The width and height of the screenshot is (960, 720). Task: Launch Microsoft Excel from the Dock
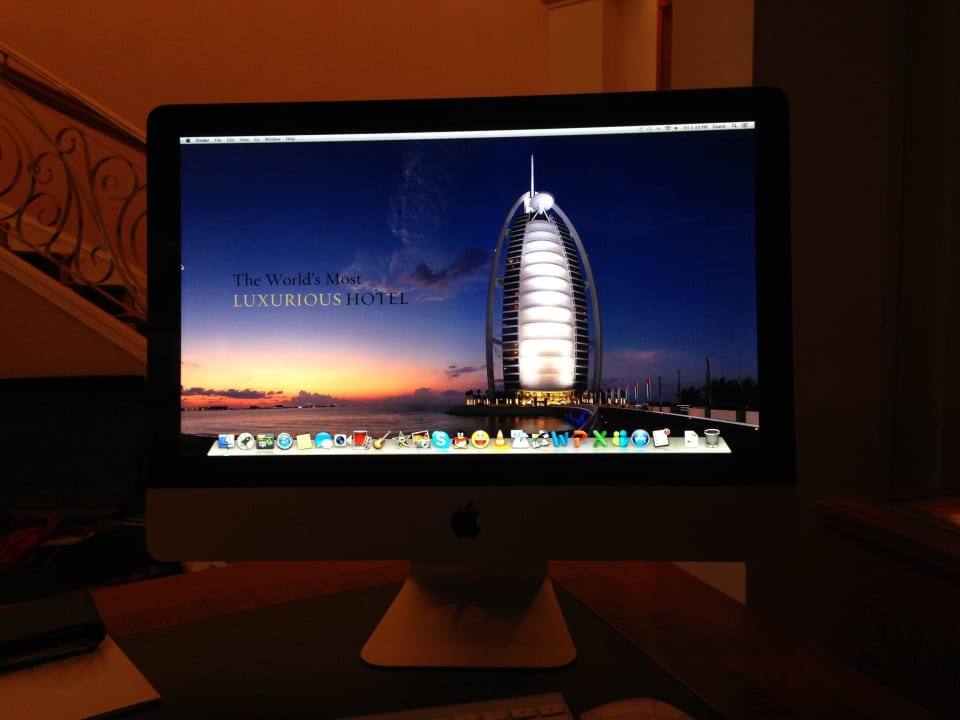click(600, 439)
